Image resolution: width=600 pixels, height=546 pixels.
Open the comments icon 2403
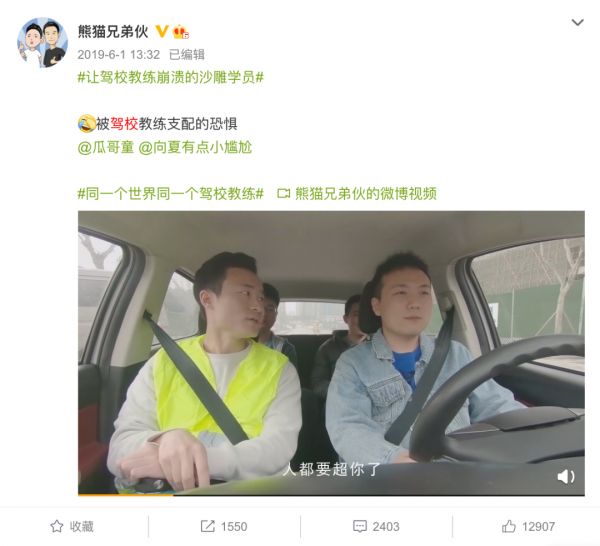[x=360, y=526]
